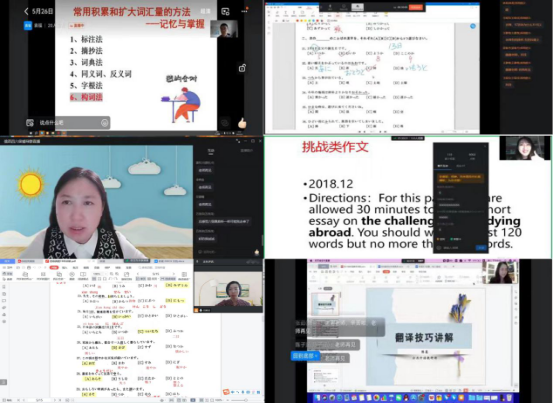Open the three-dots more menu in live view
554x404 pixels.
point(244,11)
